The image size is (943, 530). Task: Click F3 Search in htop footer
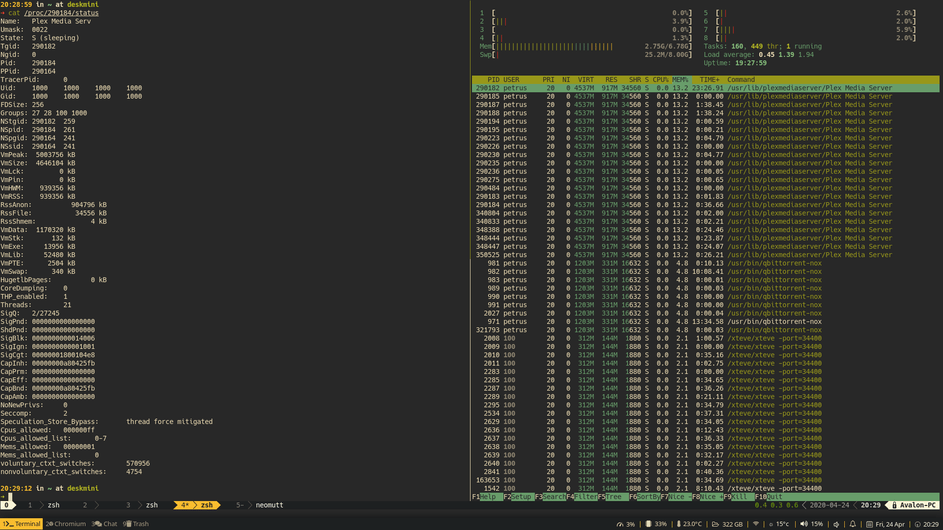tap(550, 497)
